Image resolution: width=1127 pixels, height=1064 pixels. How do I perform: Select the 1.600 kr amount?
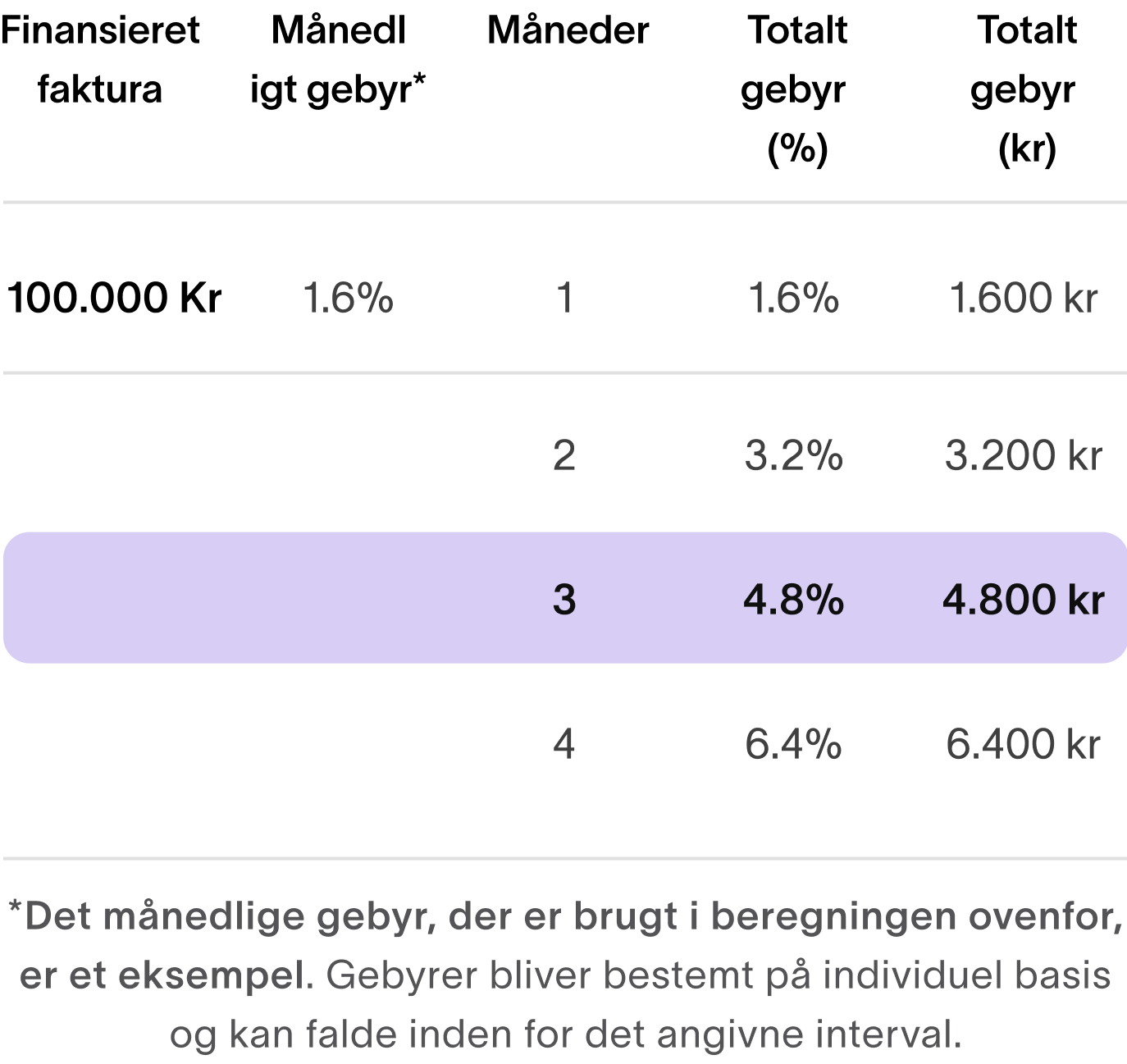point(1023,298)
